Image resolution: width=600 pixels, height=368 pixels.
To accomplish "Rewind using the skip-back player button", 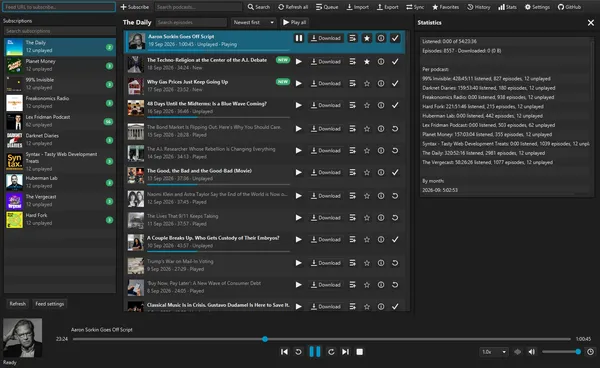I will [x=298, y=352].
